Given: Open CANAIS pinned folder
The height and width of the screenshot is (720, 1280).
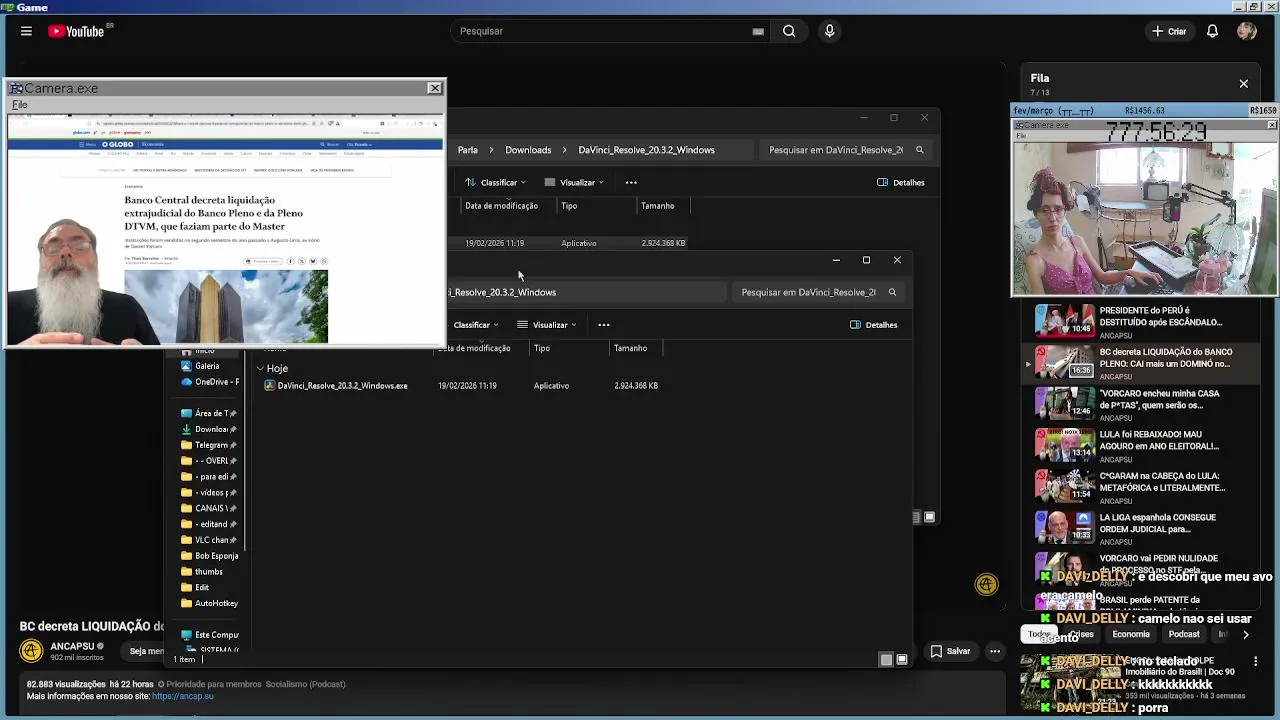Looking at the screenshot, I should point(208,508).
